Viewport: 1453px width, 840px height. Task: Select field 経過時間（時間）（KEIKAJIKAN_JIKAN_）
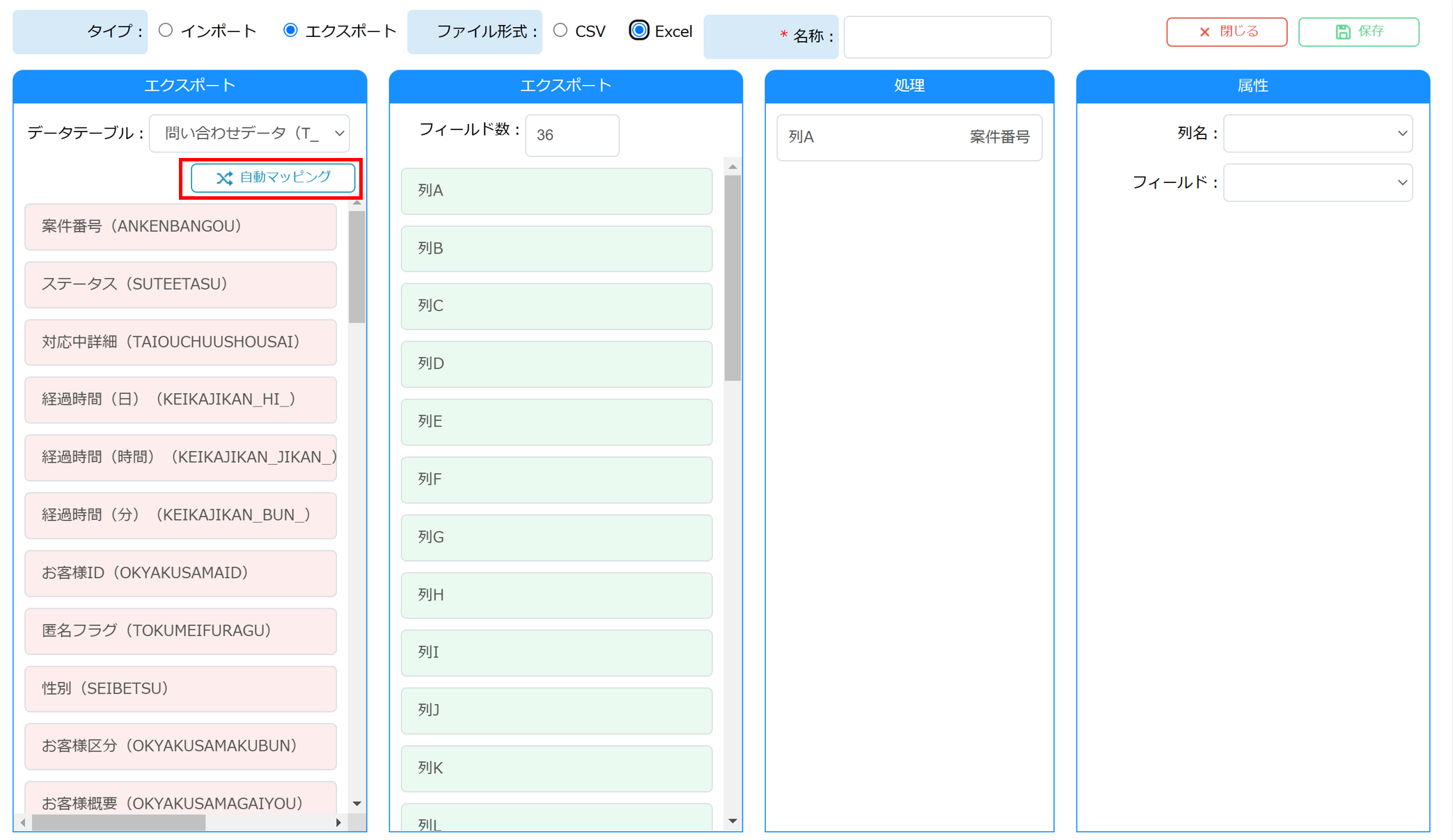[x=181, y=457]
